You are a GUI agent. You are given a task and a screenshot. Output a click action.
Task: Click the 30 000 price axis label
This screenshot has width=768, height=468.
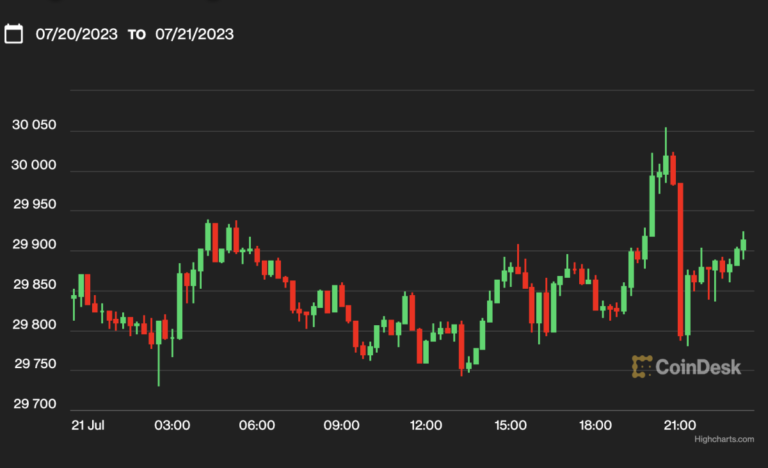34,166
